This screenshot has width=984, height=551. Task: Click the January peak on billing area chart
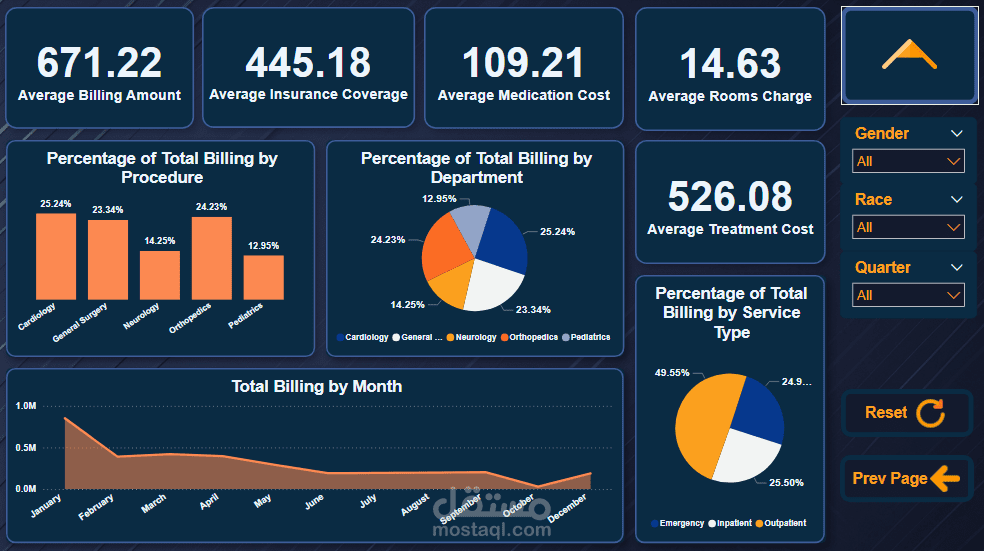pos(65,418)
